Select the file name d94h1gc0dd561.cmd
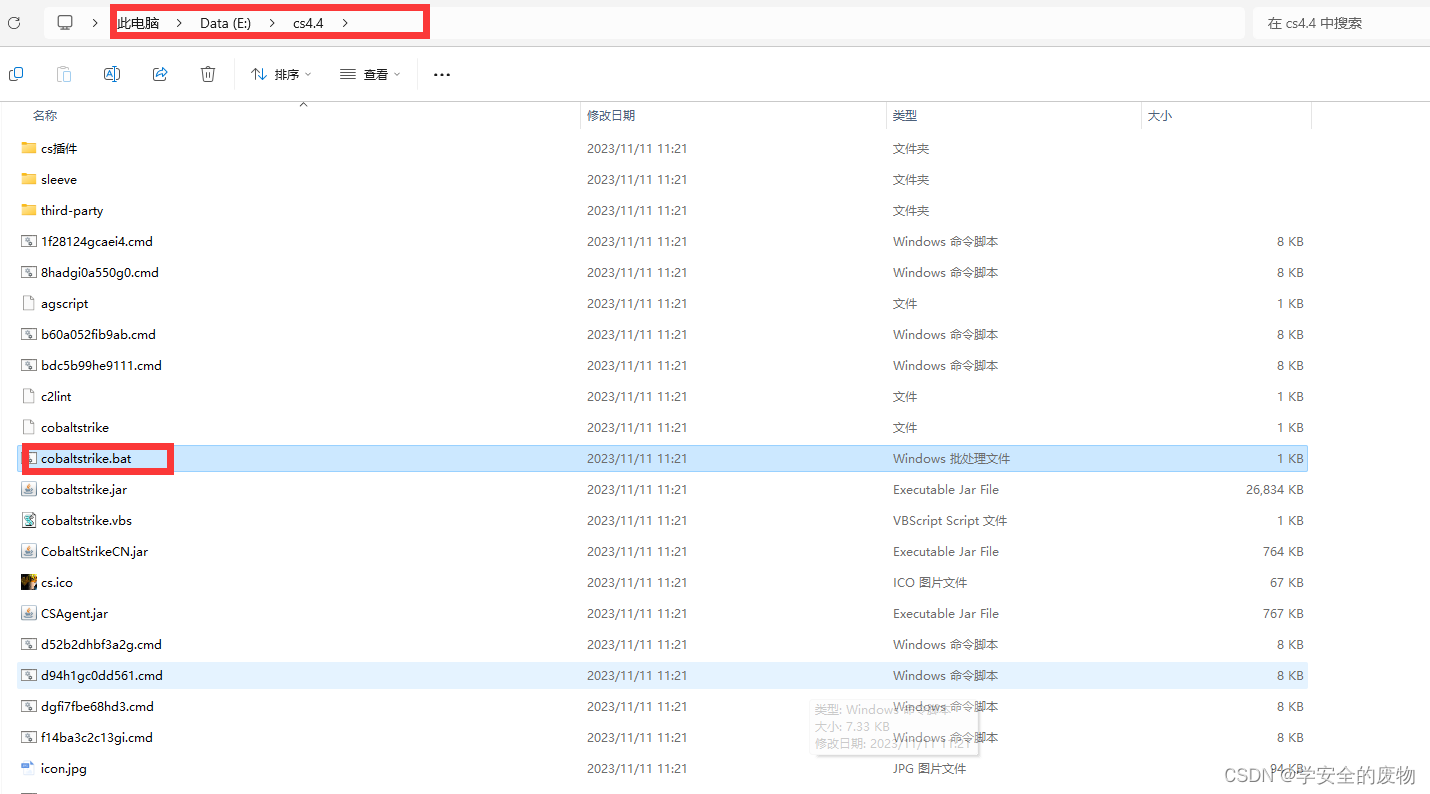Screen dimensions: 1430x794 102,675
